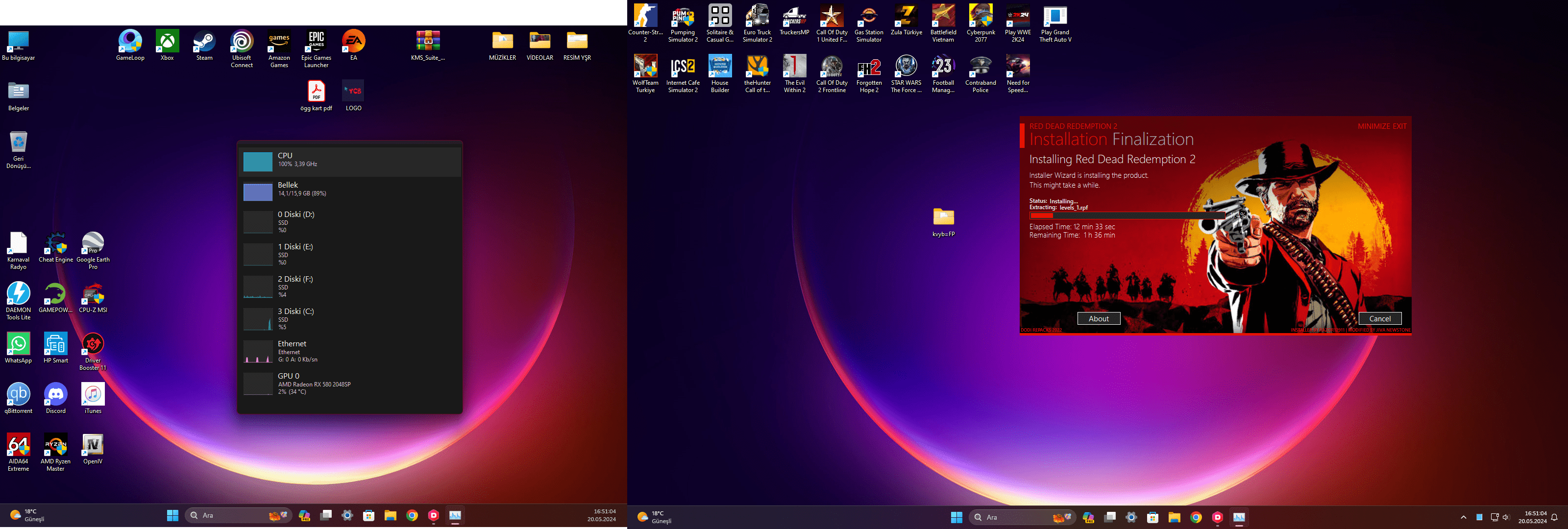This screenshot has height=529, width=1568.
Task: Click the red installation progress bar
Action: [1127, 216]
